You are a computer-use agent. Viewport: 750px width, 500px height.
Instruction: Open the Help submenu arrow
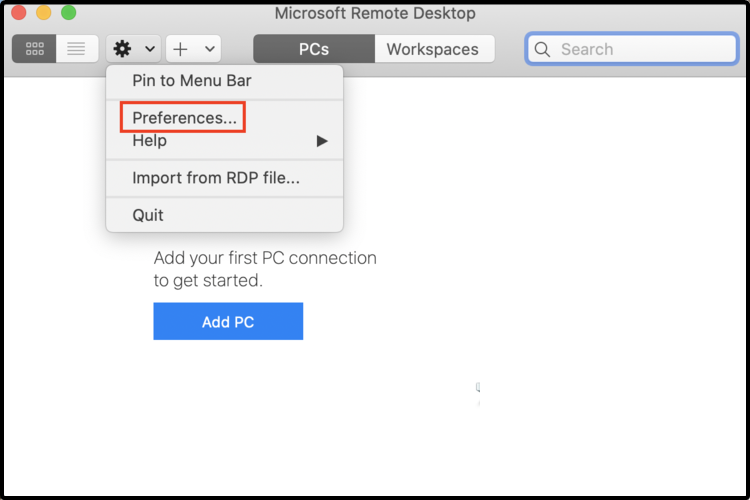tap(322, 141)
